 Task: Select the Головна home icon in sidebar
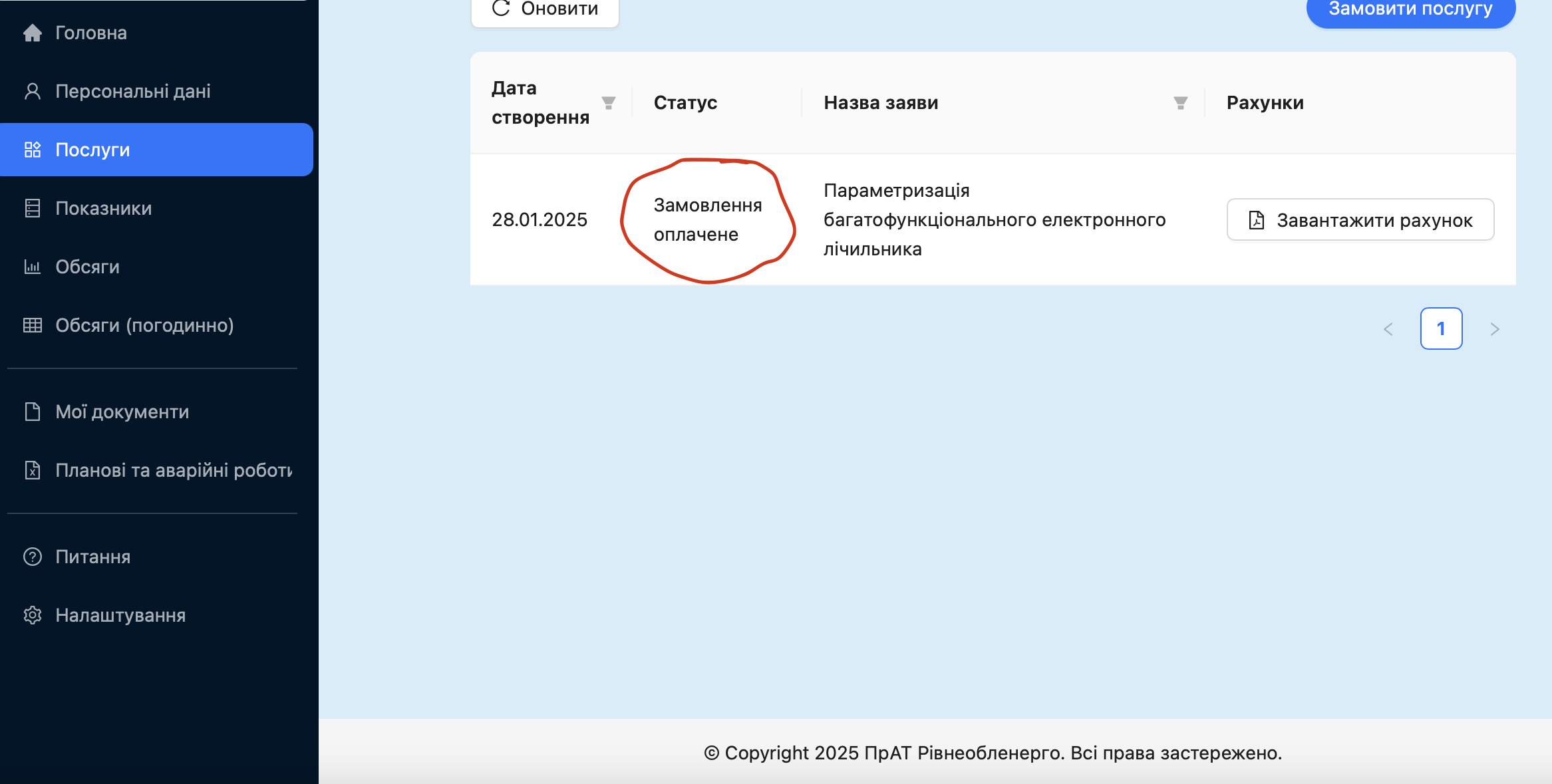click(33, 32)
